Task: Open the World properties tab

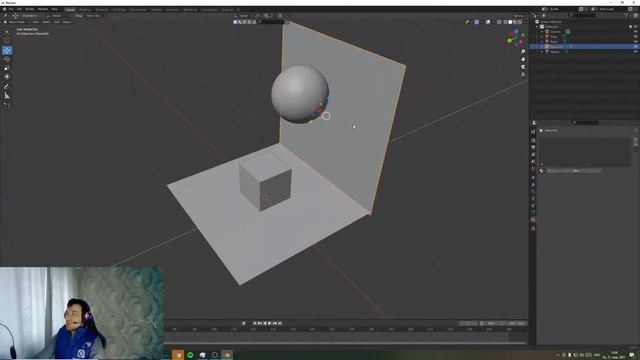Action: pyautogui.click(x=533, y=169)
